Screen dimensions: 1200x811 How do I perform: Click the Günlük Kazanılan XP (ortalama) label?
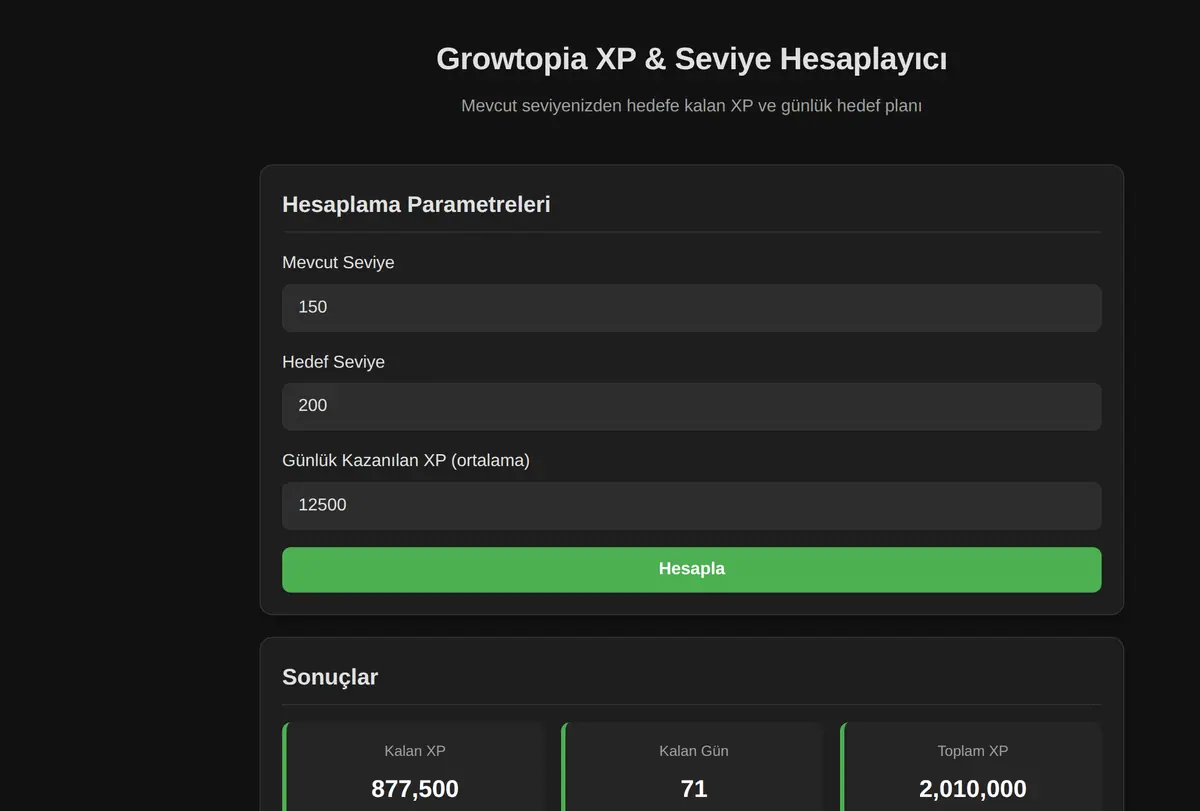(406, 461)
